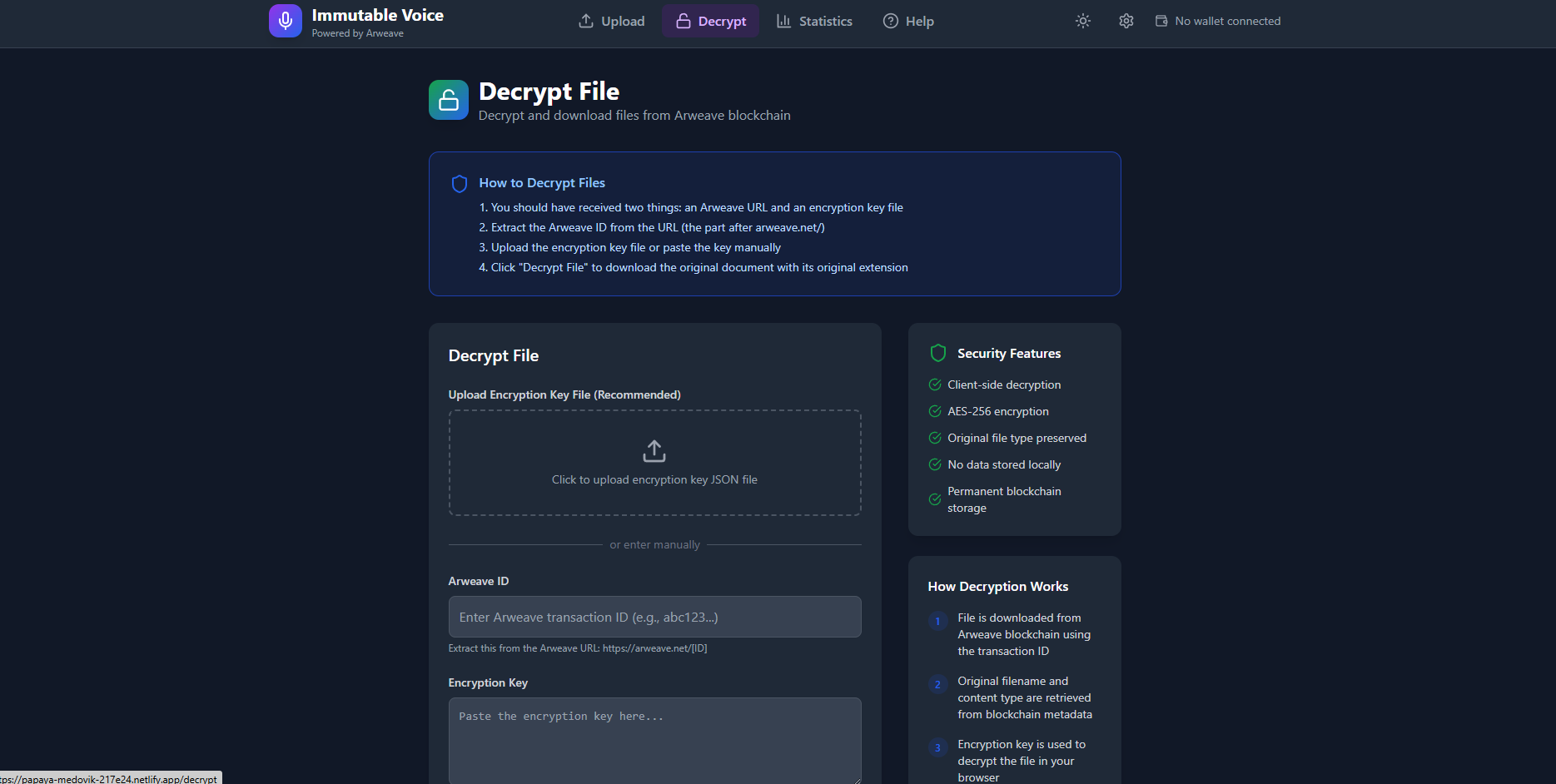The image size is (1556, 784).
Task: Select the Upload nav icon
Action: [585, 21]
